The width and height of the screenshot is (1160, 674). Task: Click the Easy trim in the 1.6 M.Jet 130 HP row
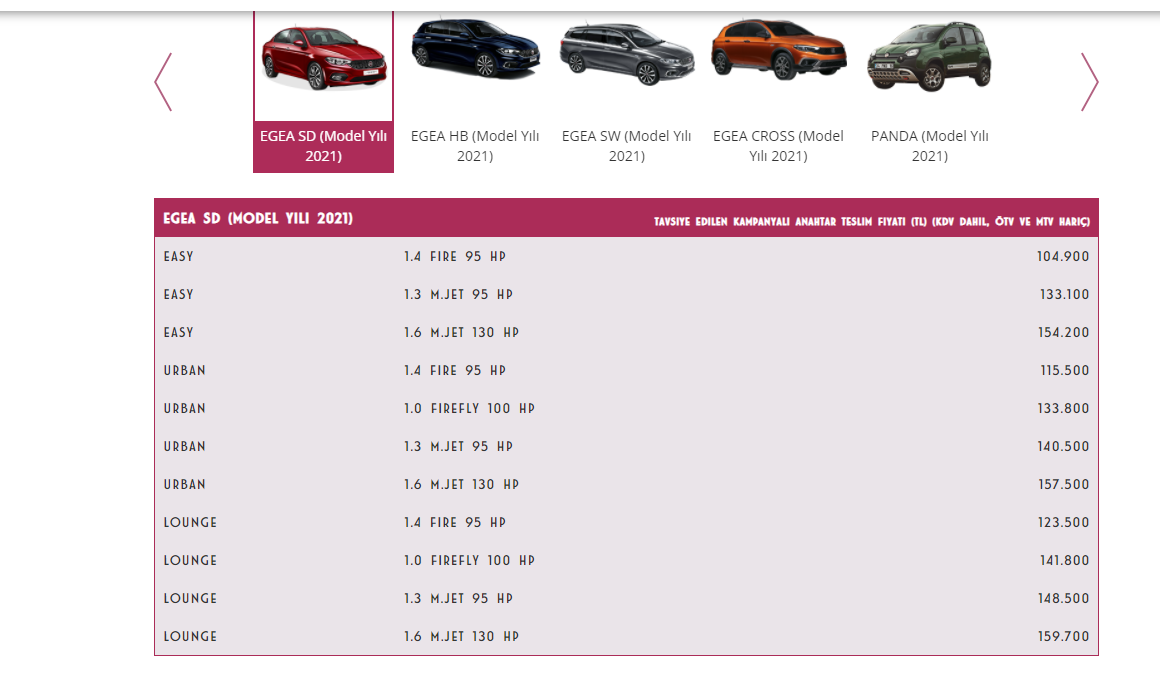tap(178, 333)
